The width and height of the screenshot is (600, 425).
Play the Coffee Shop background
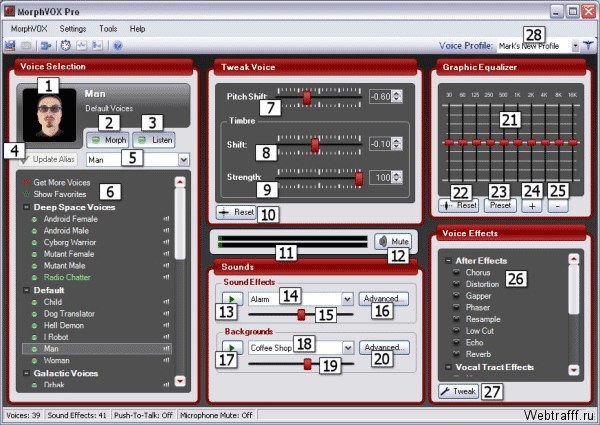tap(232, 347)
